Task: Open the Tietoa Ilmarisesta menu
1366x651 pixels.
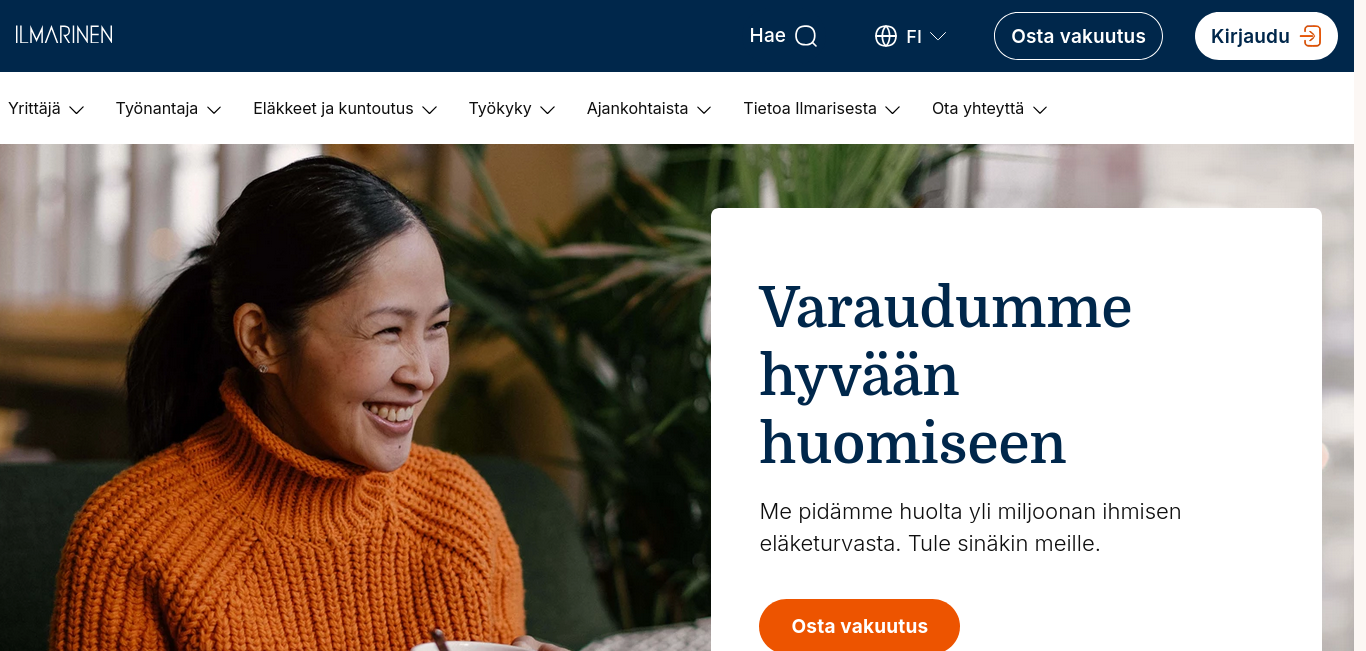Action: coord(822,109)
